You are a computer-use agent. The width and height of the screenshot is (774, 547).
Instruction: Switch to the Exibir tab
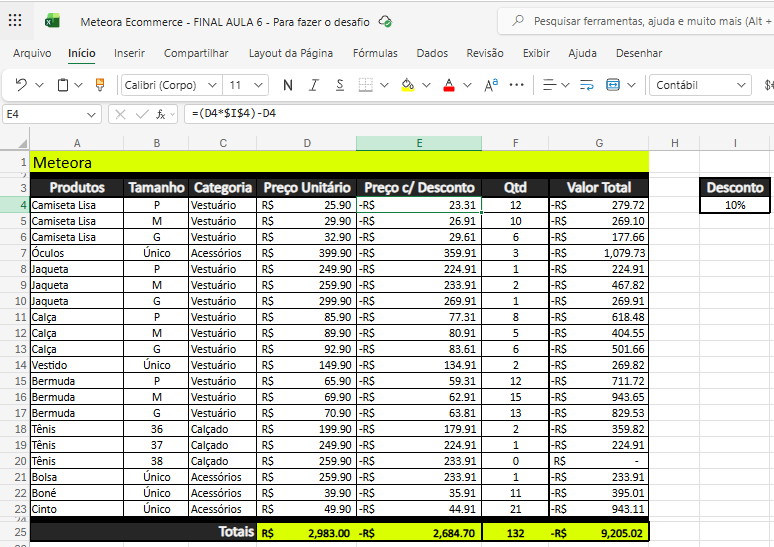pos(536,53)
